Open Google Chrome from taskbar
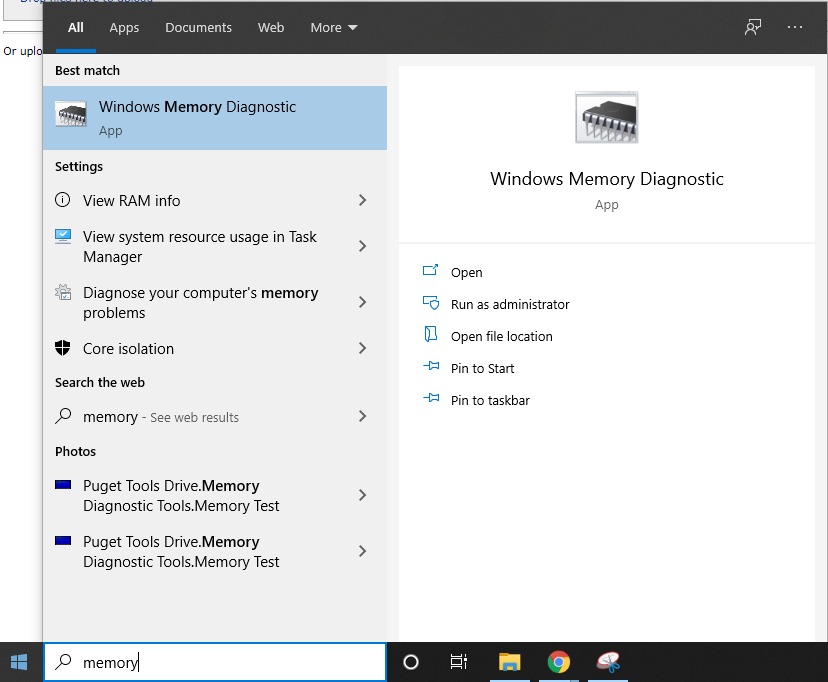The image size is (828, 682). click(x=559, y=662)
